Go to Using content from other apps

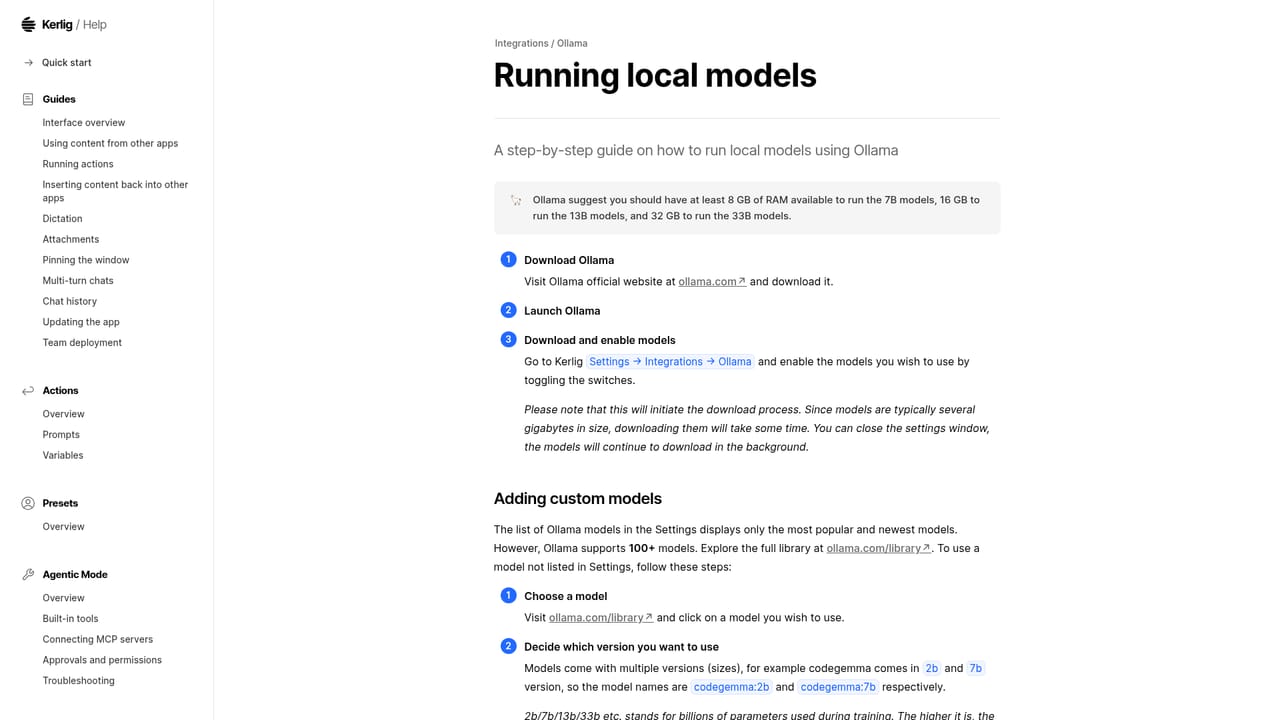110,143
